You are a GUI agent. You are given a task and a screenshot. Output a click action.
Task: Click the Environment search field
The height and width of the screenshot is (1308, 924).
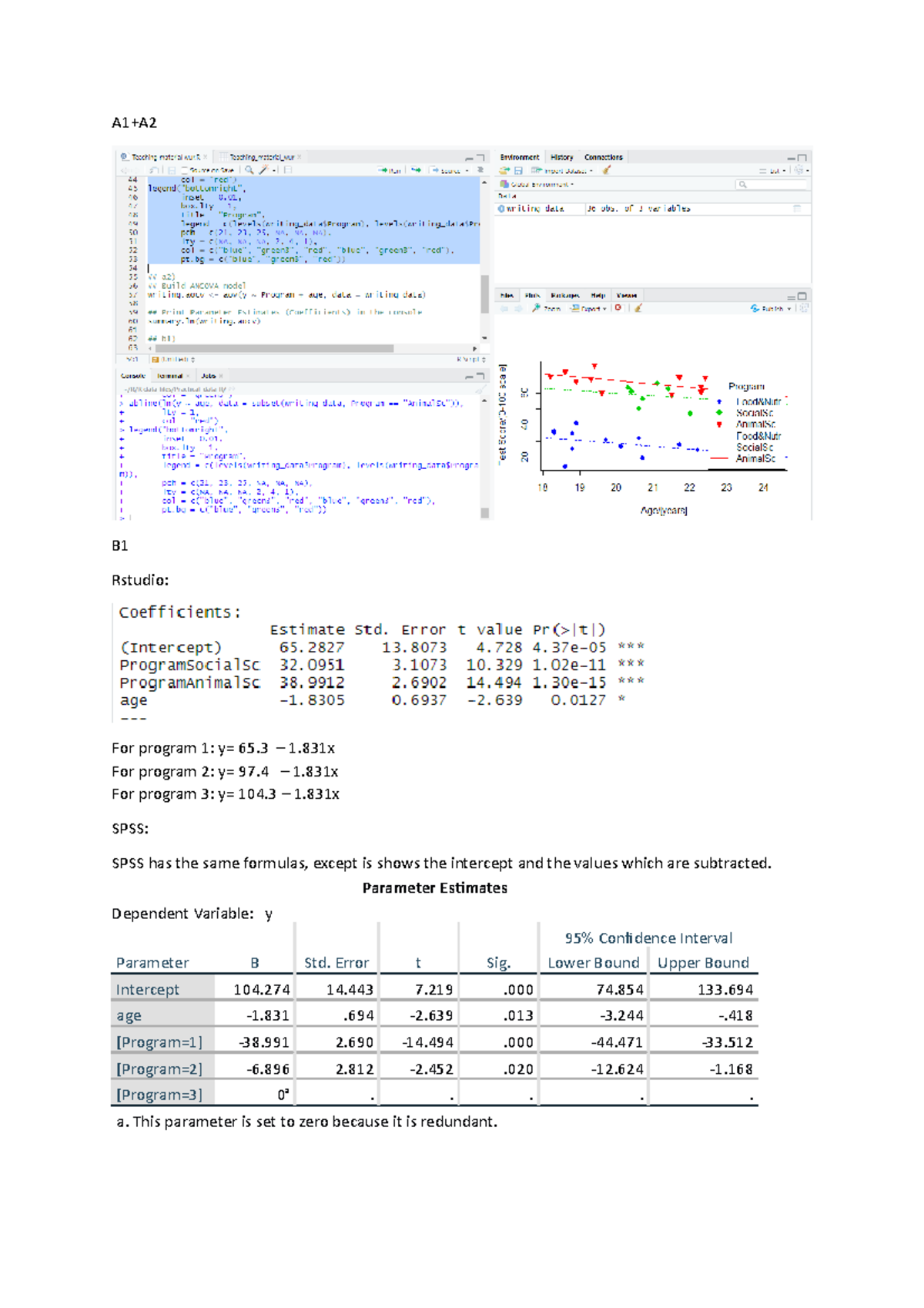tap(772, 185)
